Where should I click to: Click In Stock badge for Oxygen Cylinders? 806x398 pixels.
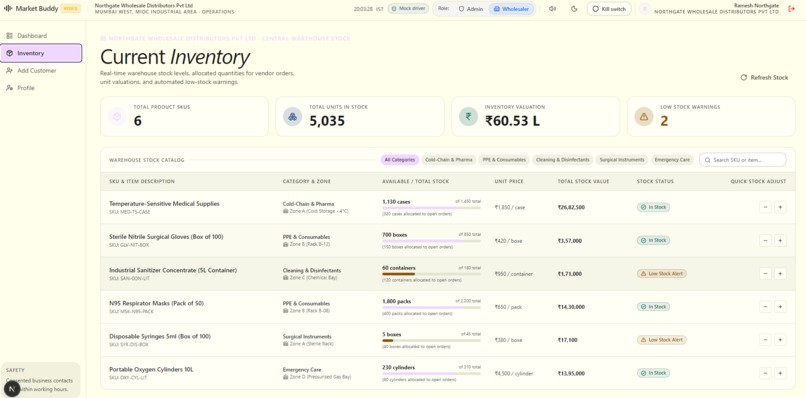pos(653,373)
